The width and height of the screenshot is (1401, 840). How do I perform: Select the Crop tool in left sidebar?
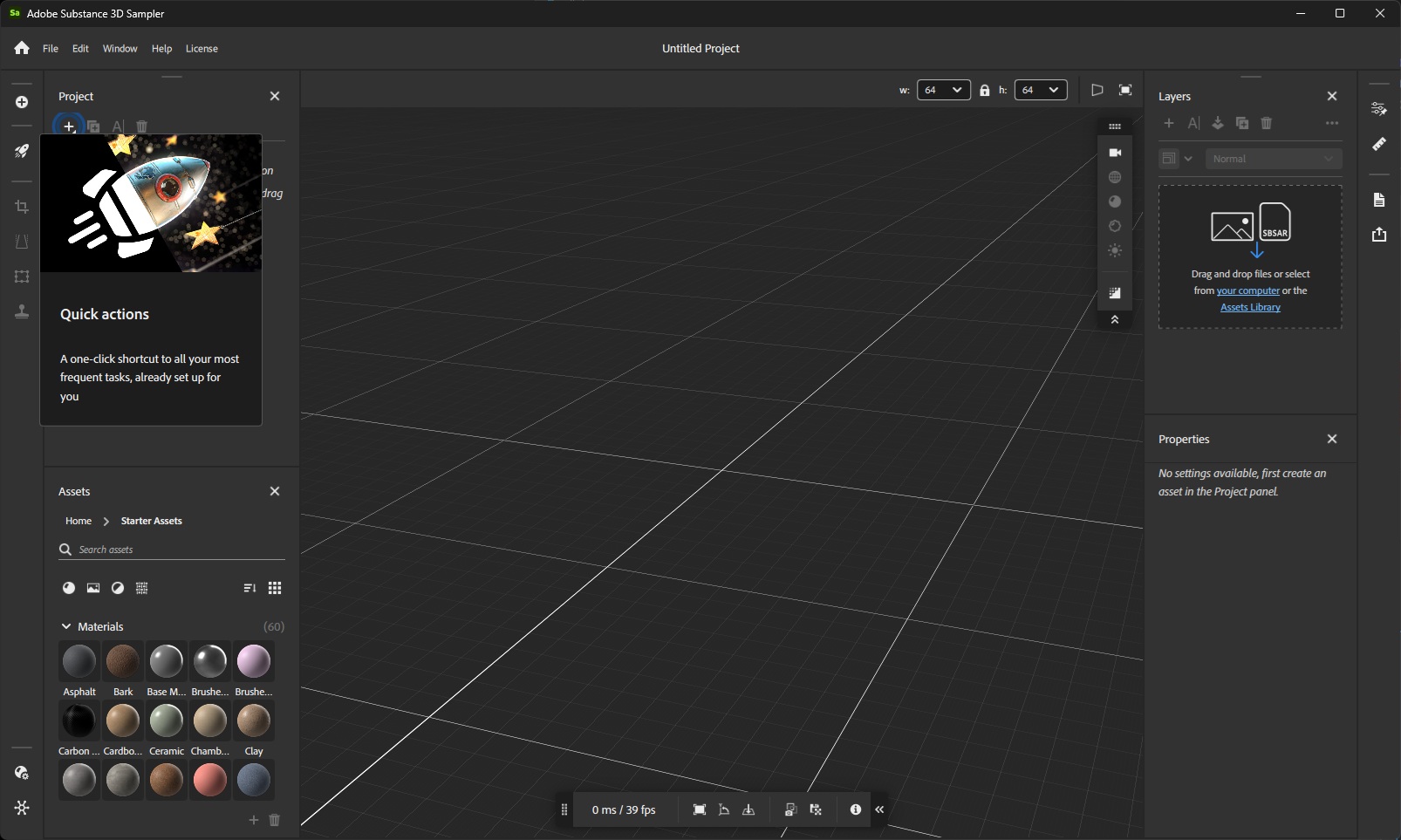22,207
